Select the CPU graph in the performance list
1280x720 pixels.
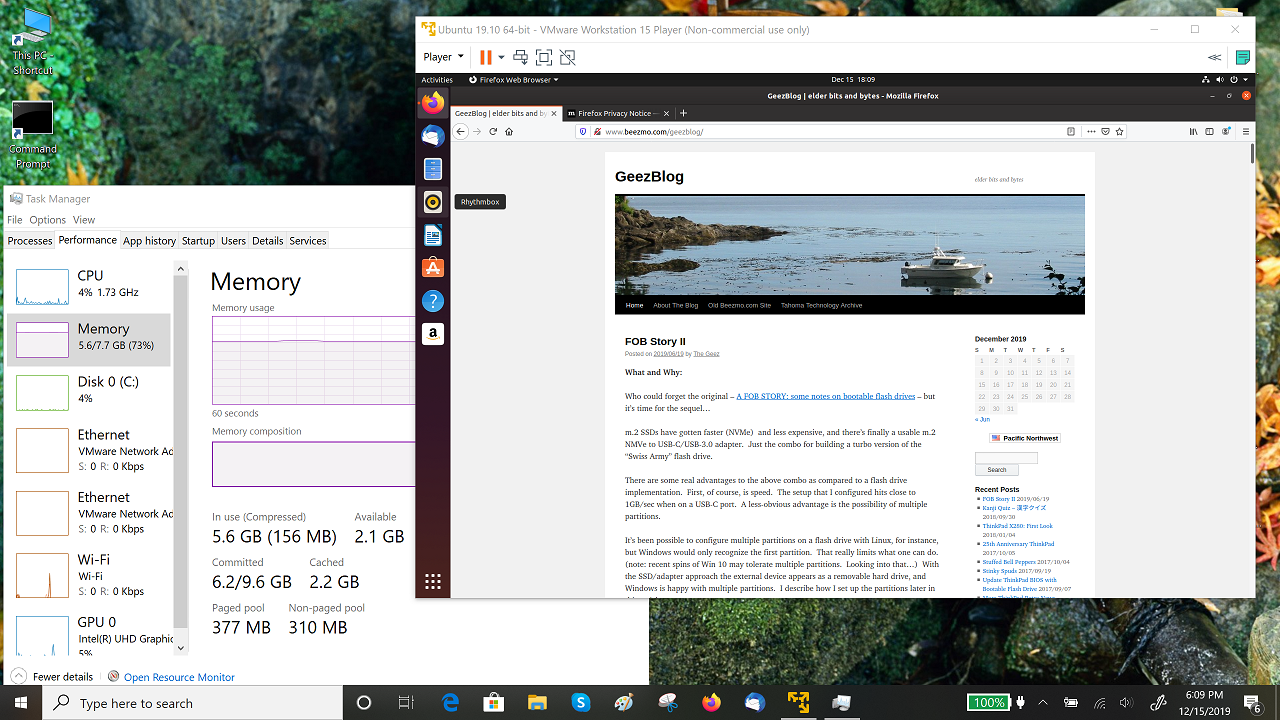pos(90,285)
